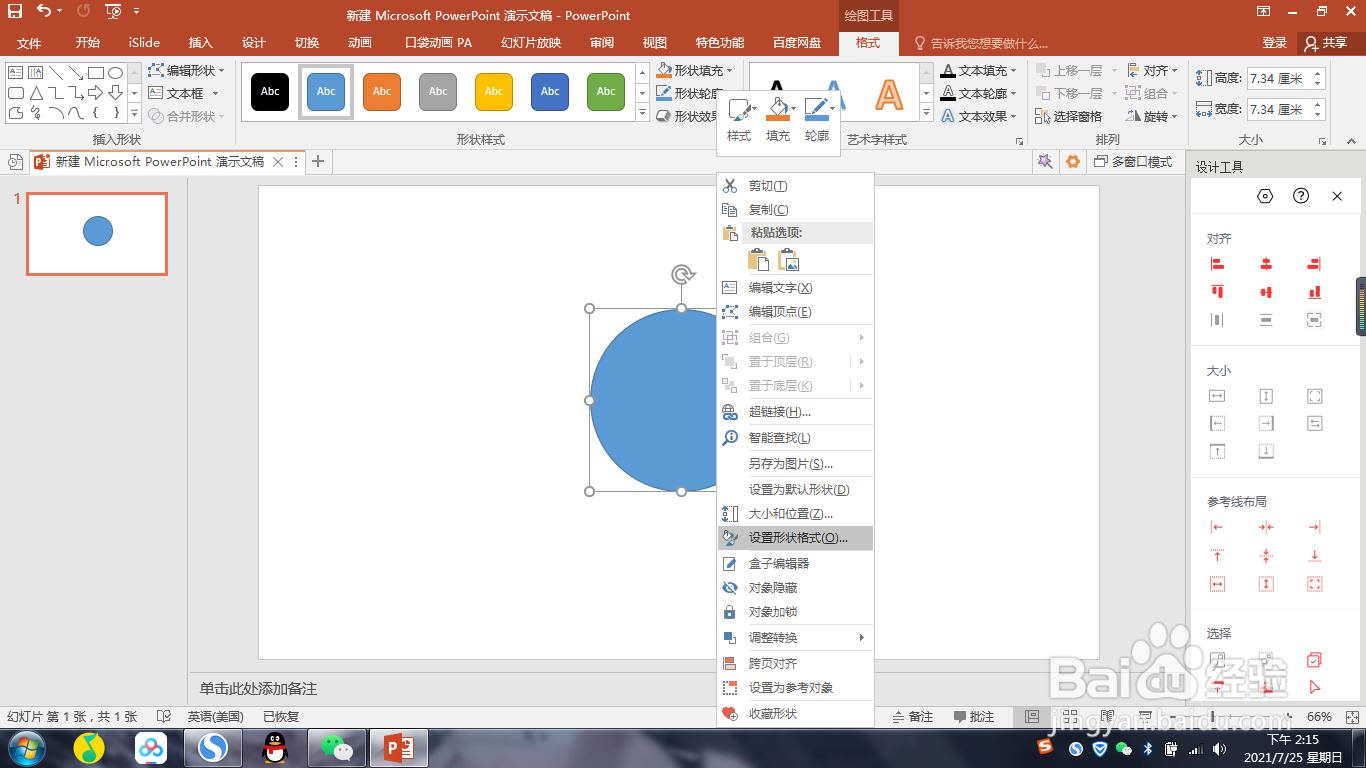Select slide 1 thumbnail

(x=97, y=234)
